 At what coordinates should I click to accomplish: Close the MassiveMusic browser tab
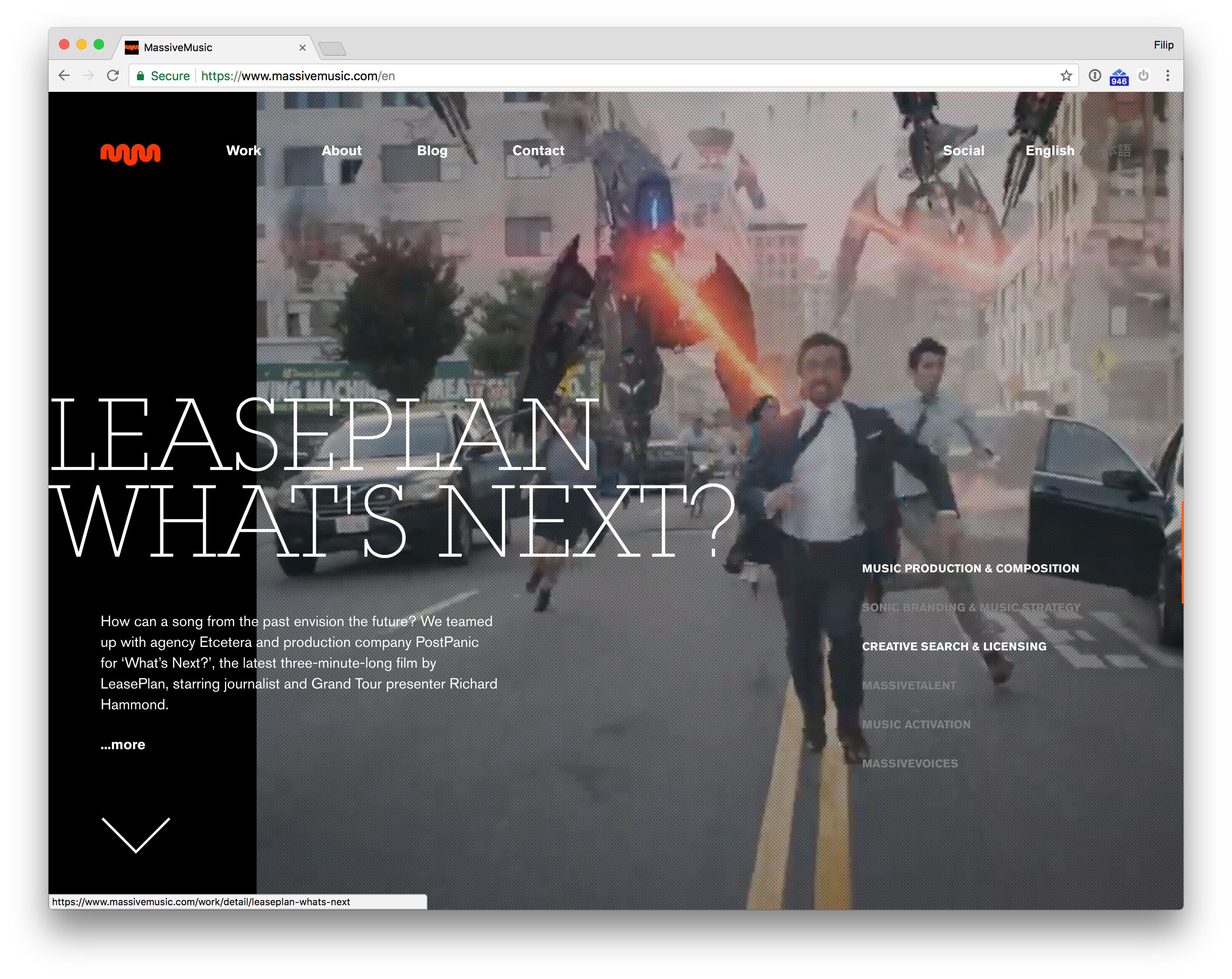[302, 48]
